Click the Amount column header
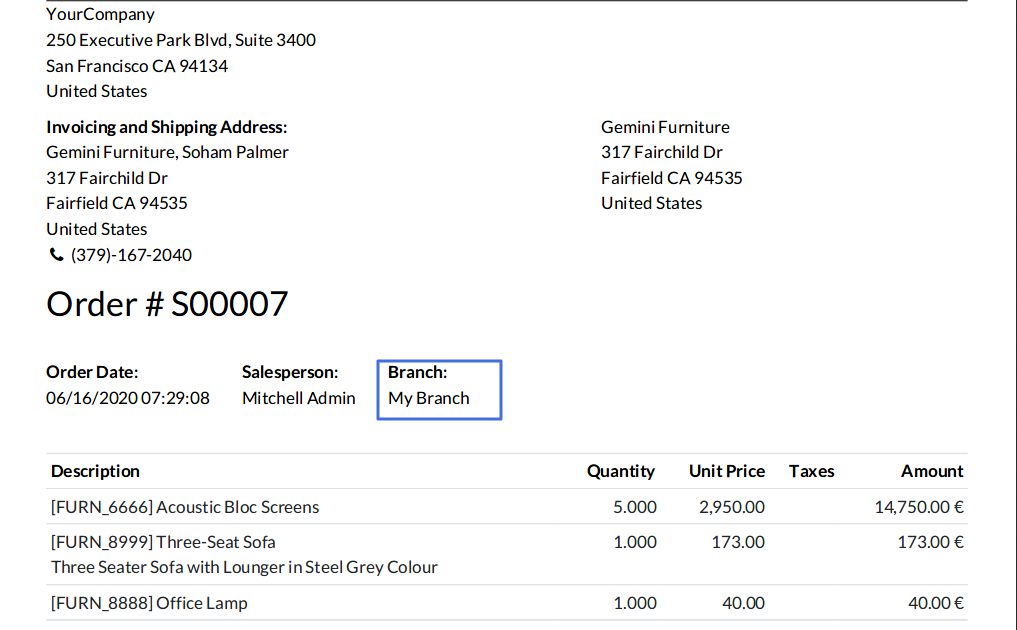This screenshot has width=1017, height=630. click(x=931, y=471)
